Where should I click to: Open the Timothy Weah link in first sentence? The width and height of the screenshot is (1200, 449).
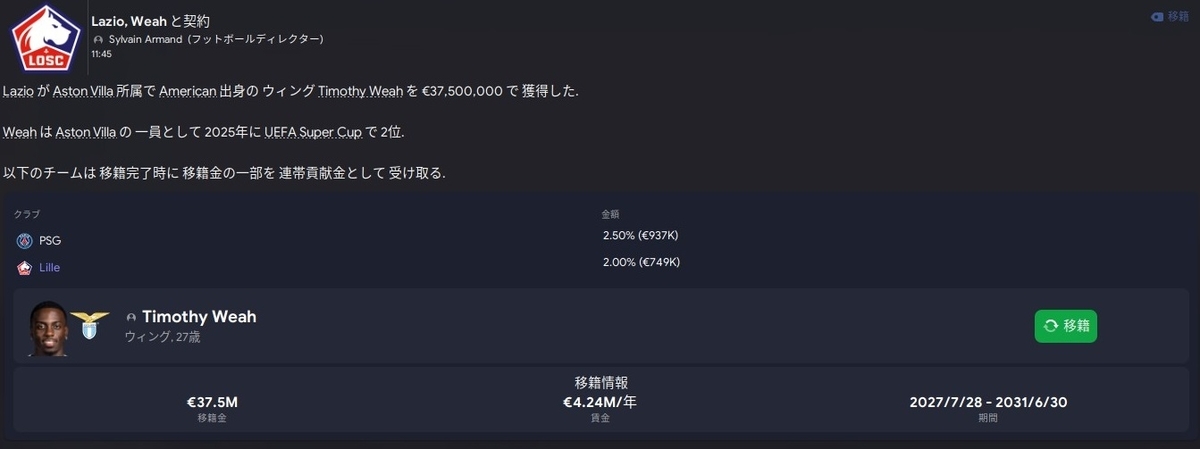click(x=360, y=91)
